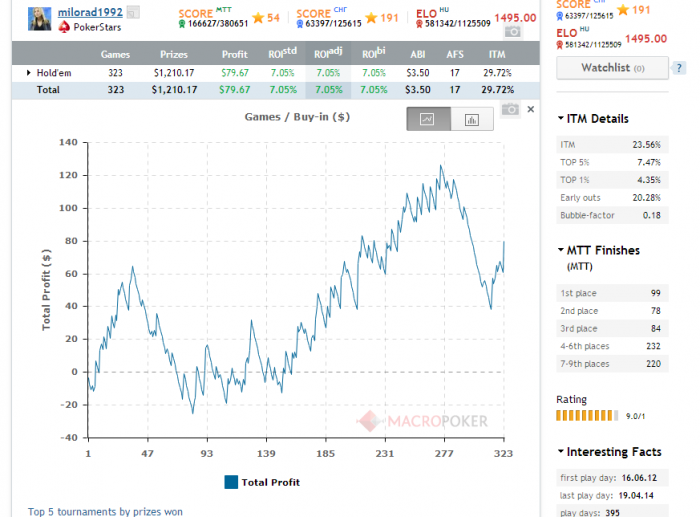Expand the Hold'em row triangle
Image resolution: width=700 pixels, height=517 pixels.
click(x=29, y=73)
